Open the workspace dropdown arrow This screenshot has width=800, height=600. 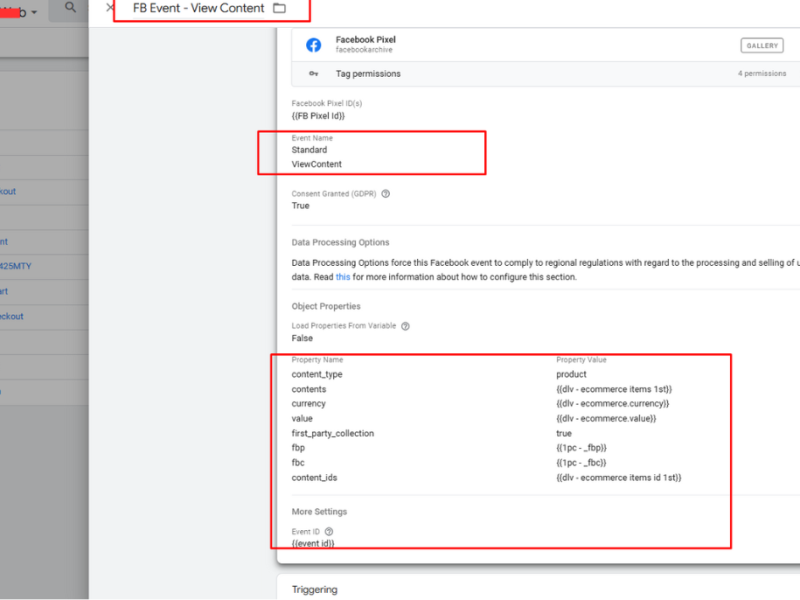(34, 12)
